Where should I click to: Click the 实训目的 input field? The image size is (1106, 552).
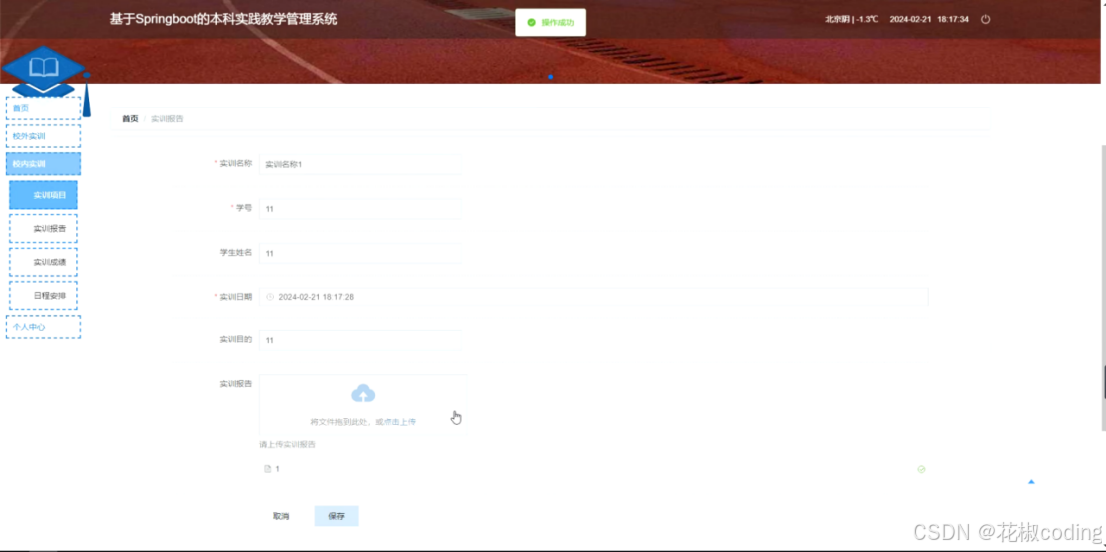coord(360,340)
